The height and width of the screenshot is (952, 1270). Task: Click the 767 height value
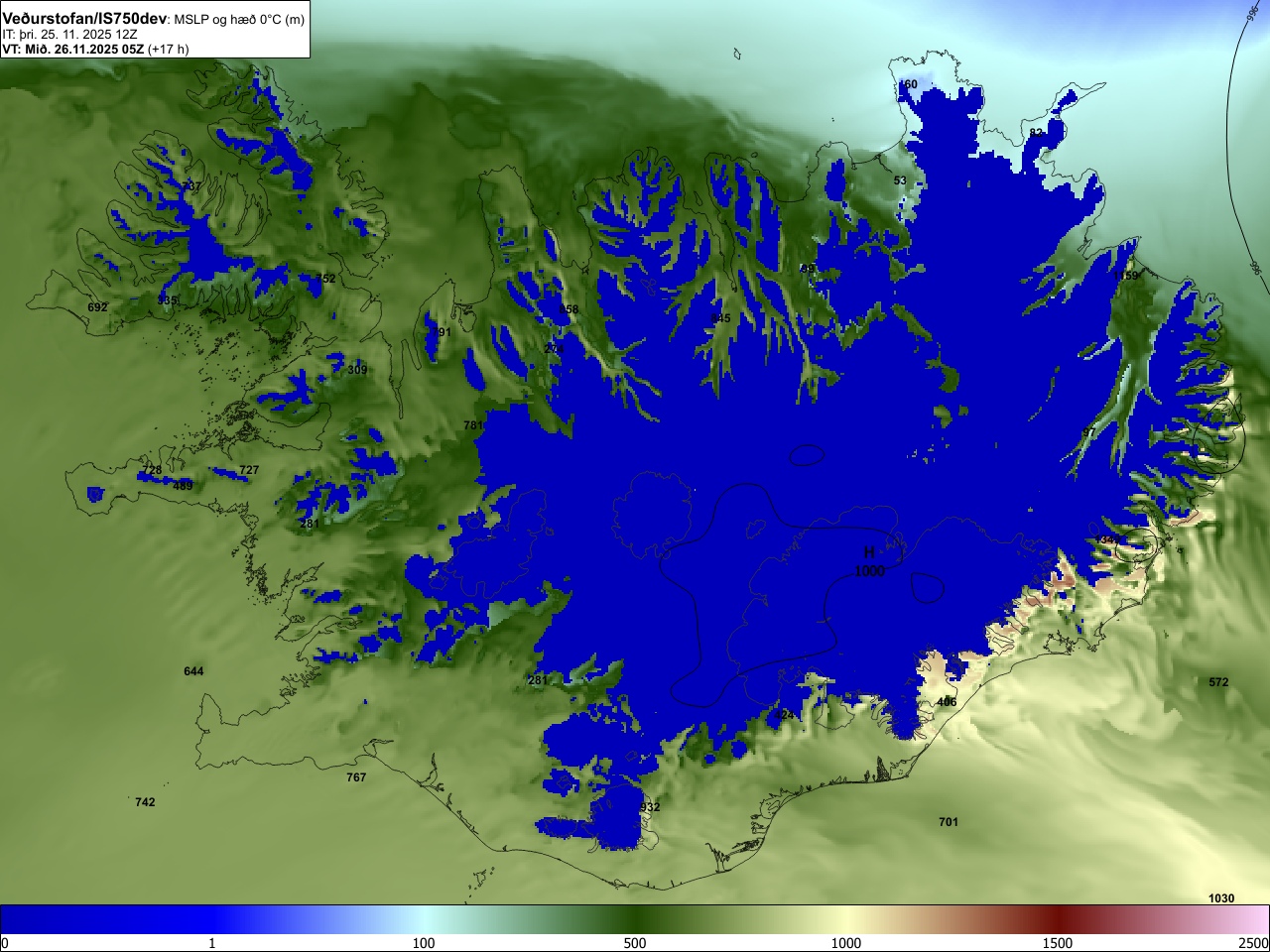tap(356, 777)
